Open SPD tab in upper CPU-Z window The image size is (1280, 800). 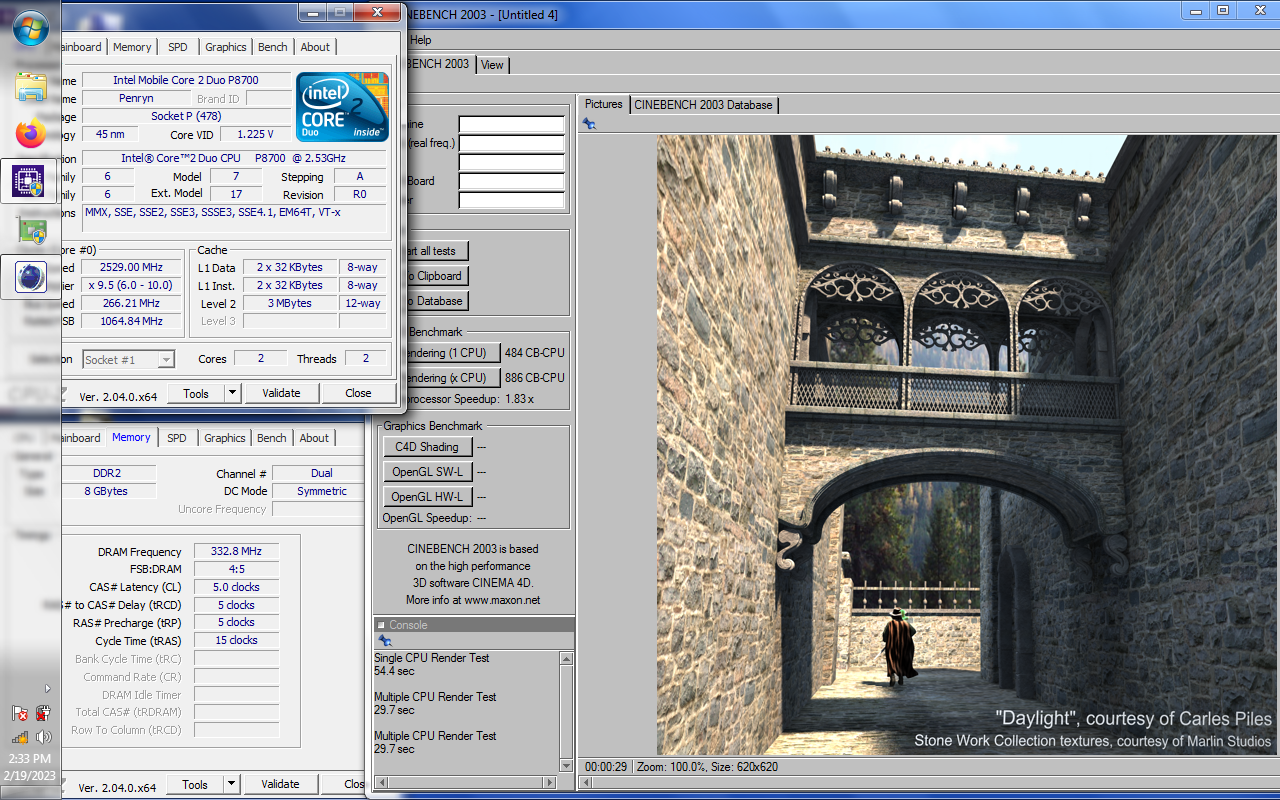[x=177, y=47]
